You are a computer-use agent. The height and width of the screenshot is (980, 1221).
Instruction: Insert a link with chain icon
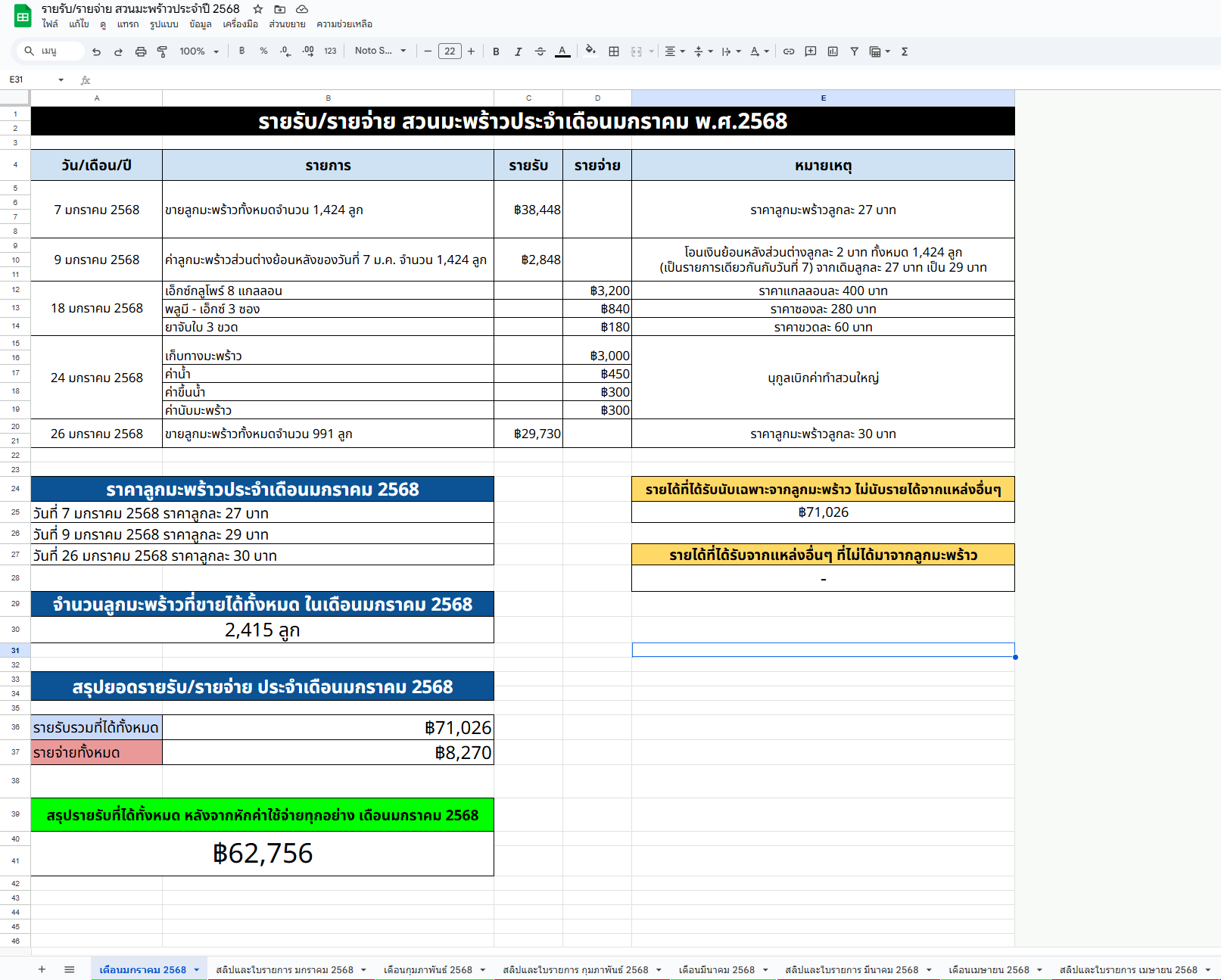[x=789, y=51]
